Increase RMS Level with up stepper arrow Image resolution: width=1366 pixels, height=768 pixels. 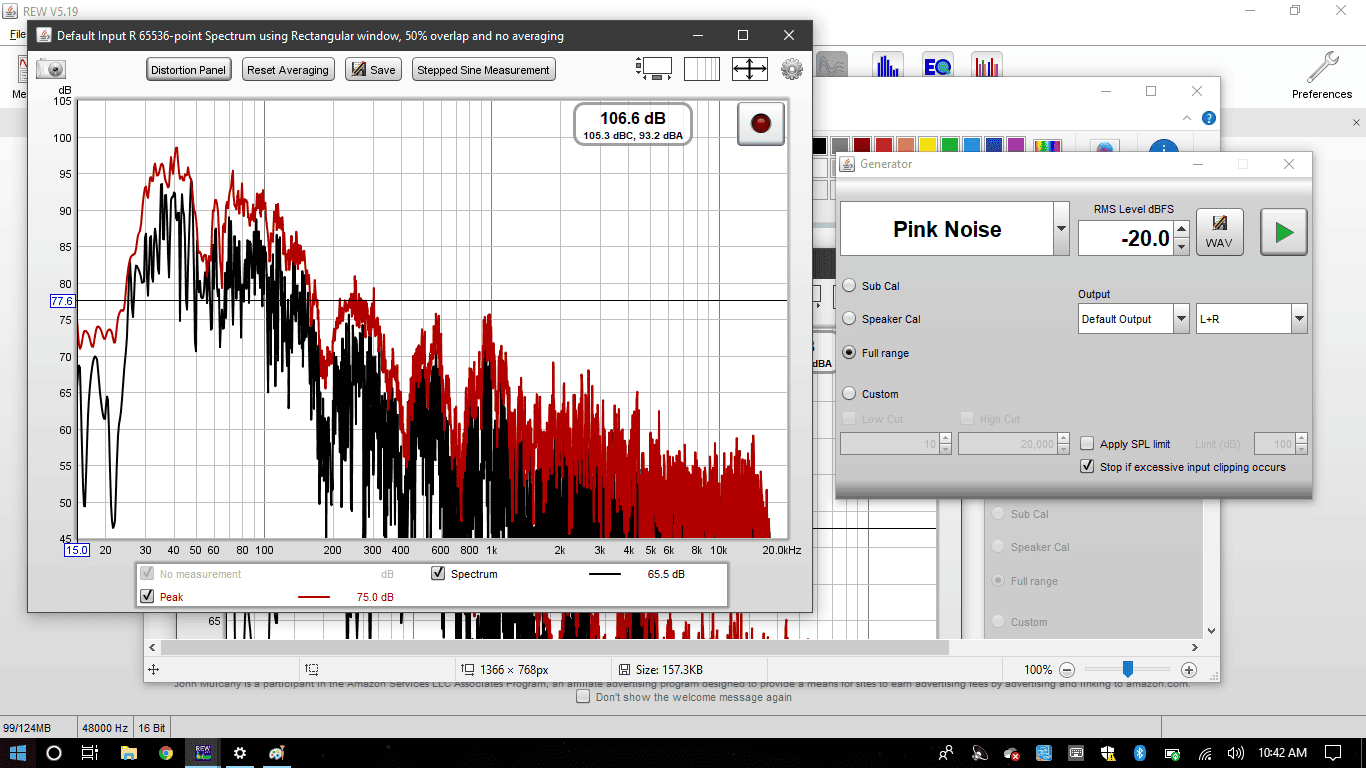[1181, 230]
